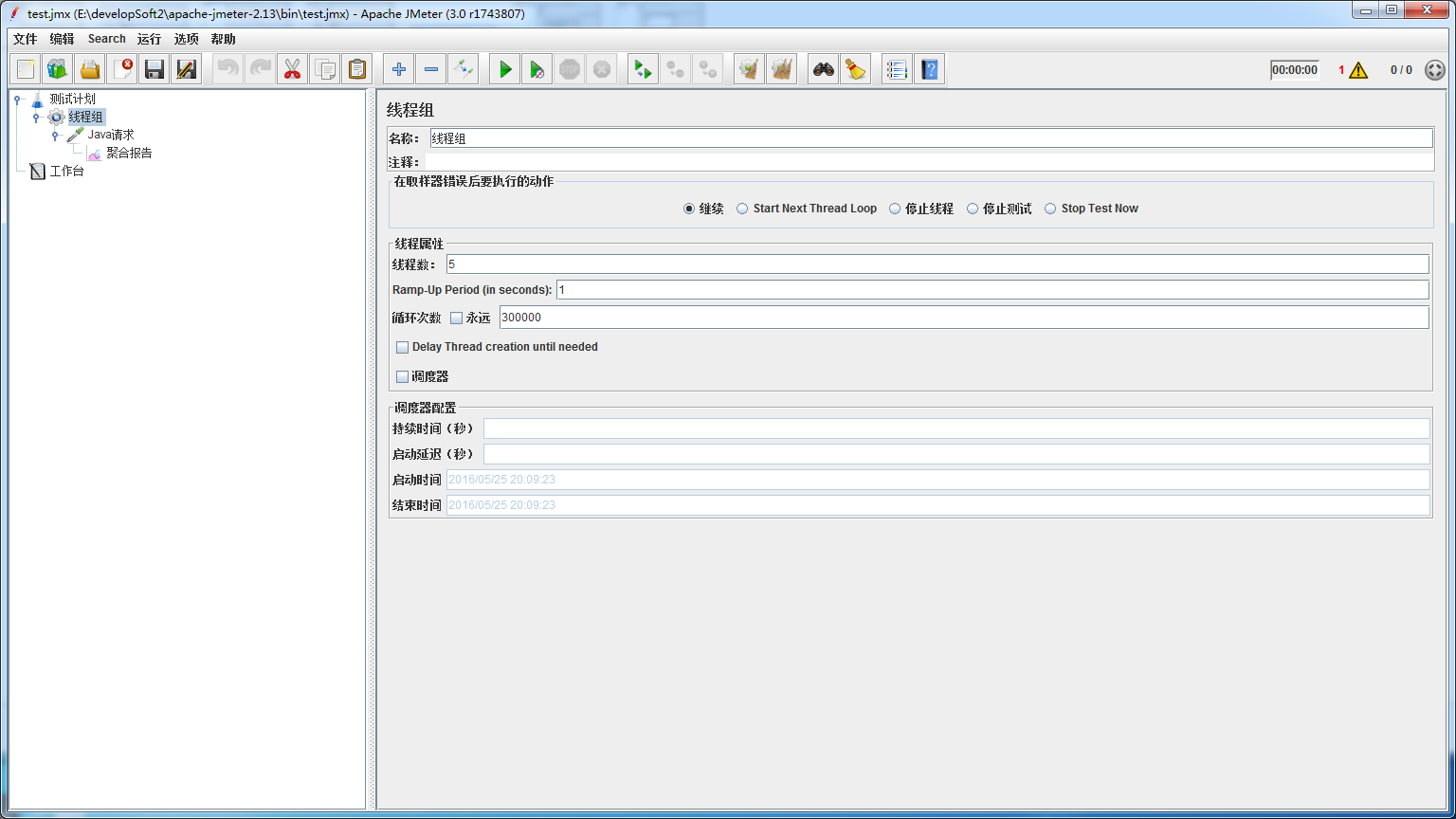Image resolution: width=1456 pixels, height=819 pixels.
Task: Click the Remote Start All icon
Action: click(644, 69)
